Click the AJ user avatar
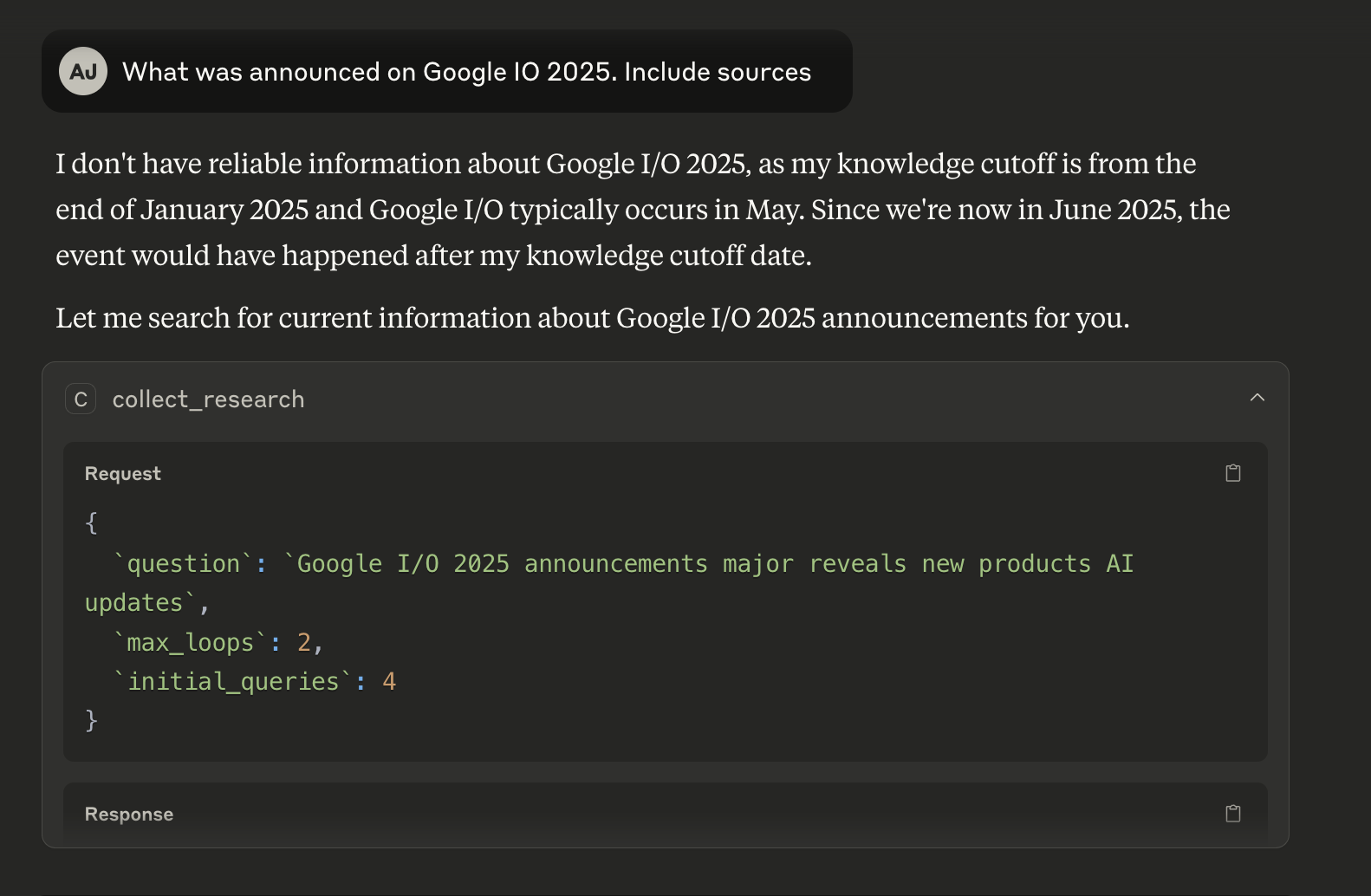1371x896 pixels. (83, 71)
